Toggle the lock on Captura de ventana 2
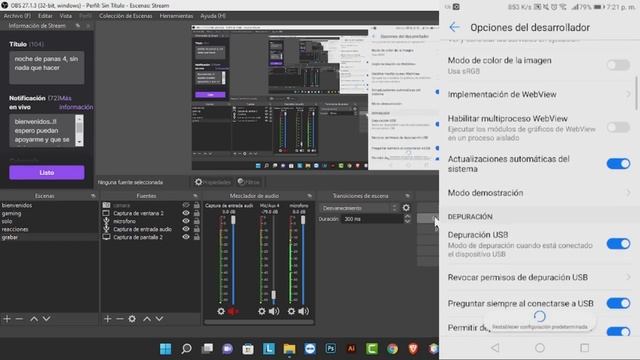Screen dimensions: 640x360 click(x=196, y=213)
